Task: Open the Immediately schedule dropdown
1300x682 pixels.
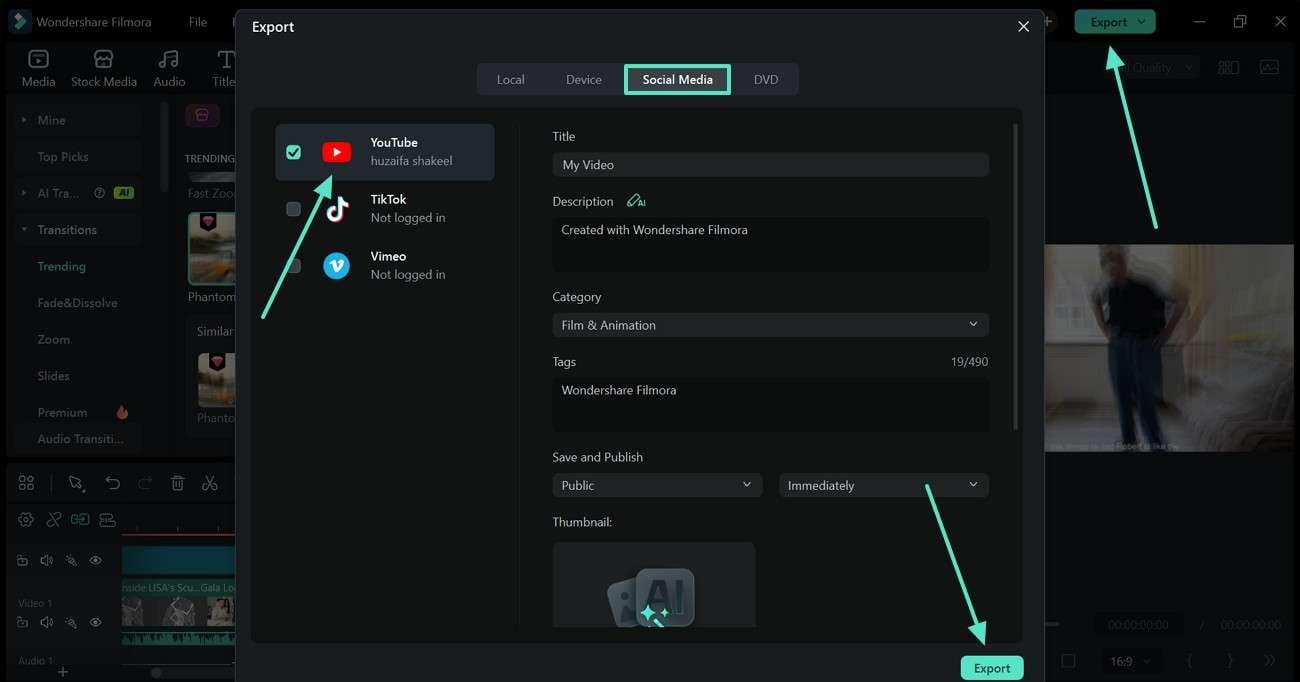Action: pos(884,485)
